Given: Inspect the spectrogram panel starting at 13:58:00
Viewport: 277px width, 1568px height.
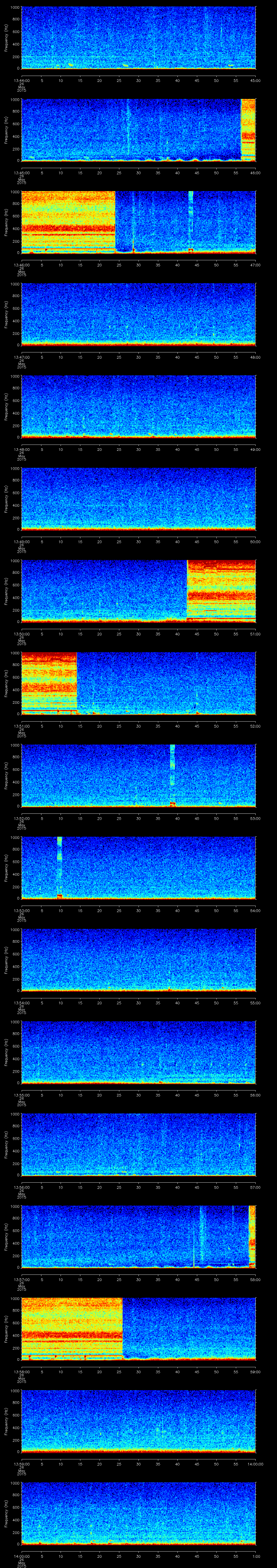Looking at the screenshot, I should tap(138, 1329).
